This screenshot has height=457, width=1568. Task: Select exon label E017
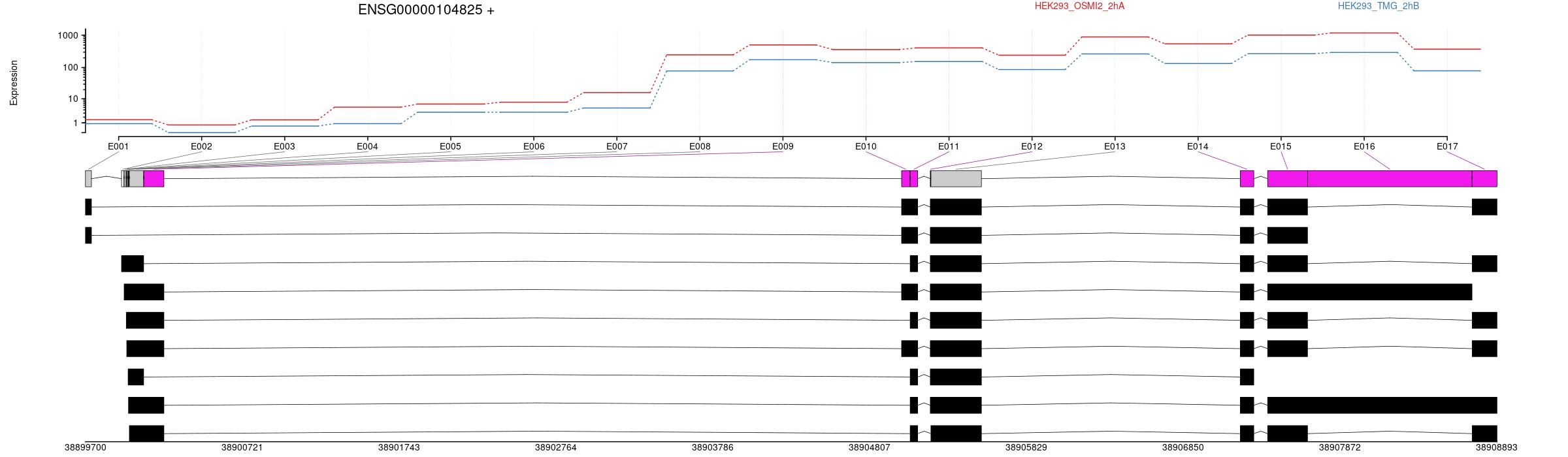[x=1447, y=146]
